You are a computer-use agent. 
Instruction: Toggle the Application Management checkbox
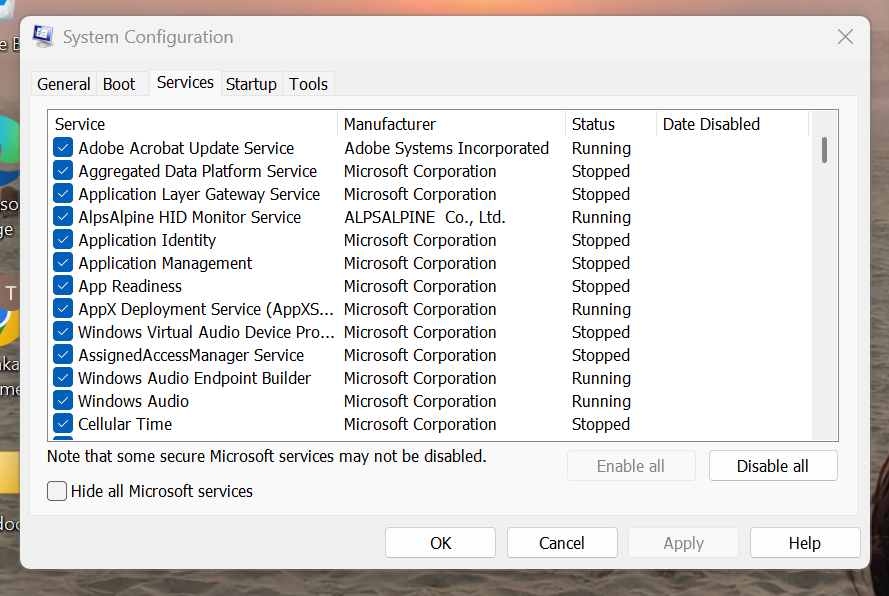(63, 263)
